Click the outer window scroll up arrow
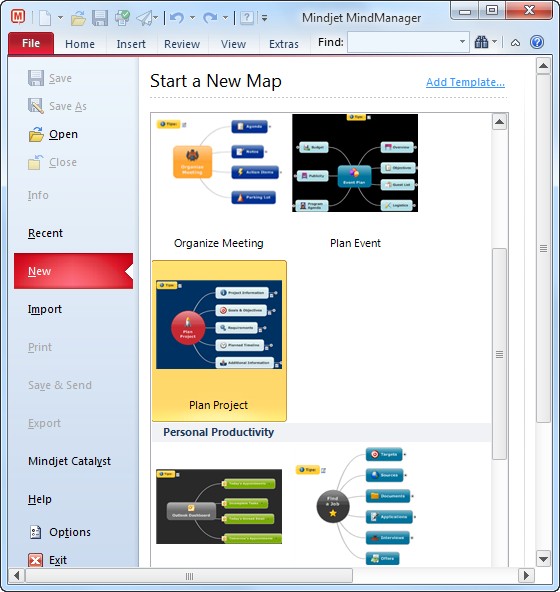Image resolution: width=560 pixels, height=592 pixels. (x=543, y=66)
